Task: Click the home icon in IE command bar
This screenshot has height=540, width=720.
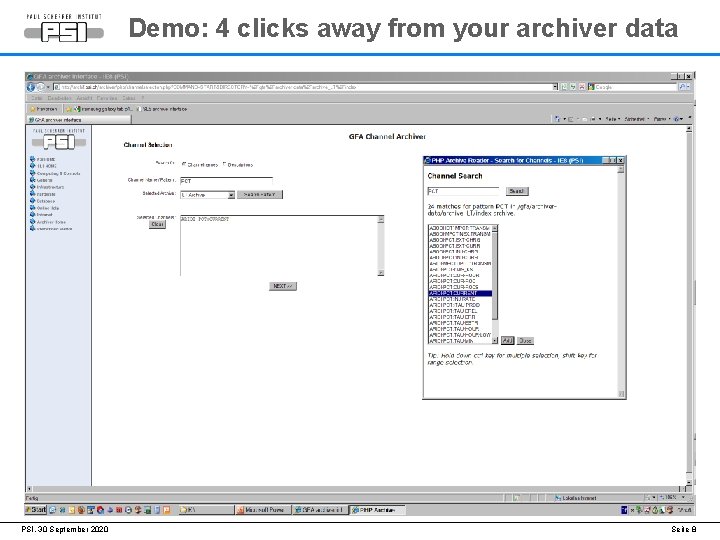Action: pyautogui.click(x=557, y=119)
